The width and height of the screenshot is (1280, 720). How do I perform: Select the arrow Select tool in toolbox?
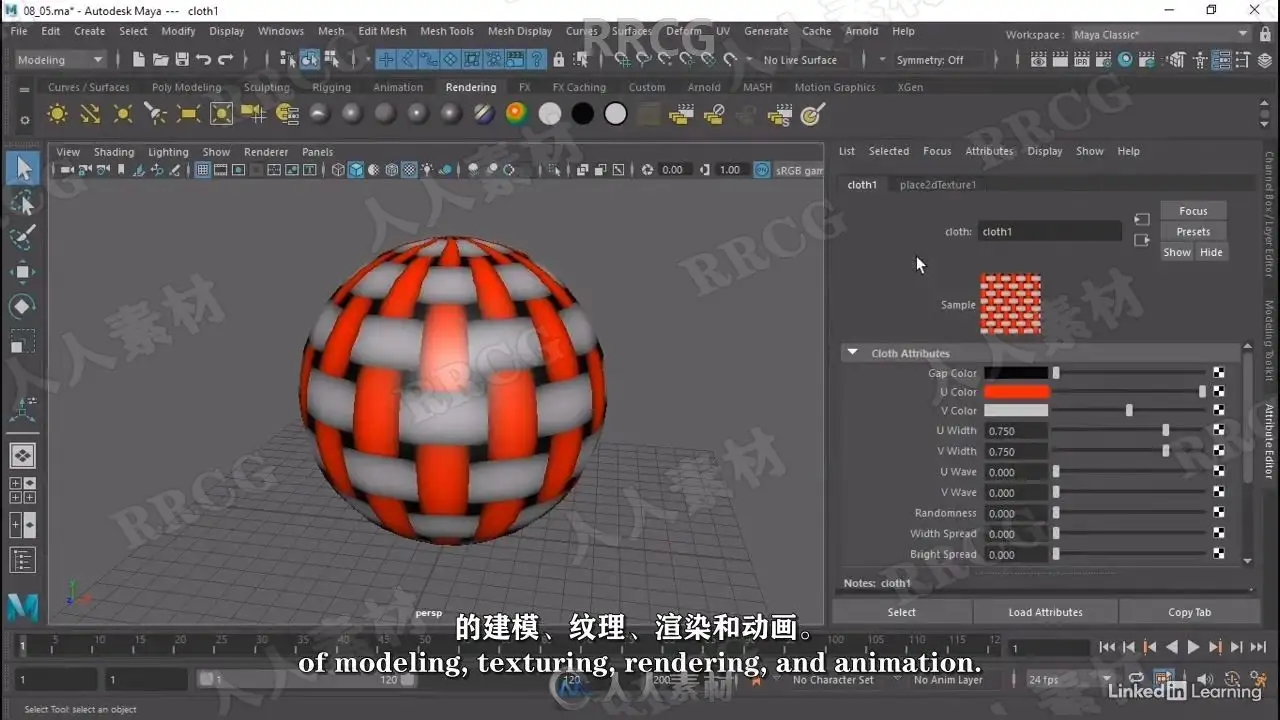coord(22,169)
